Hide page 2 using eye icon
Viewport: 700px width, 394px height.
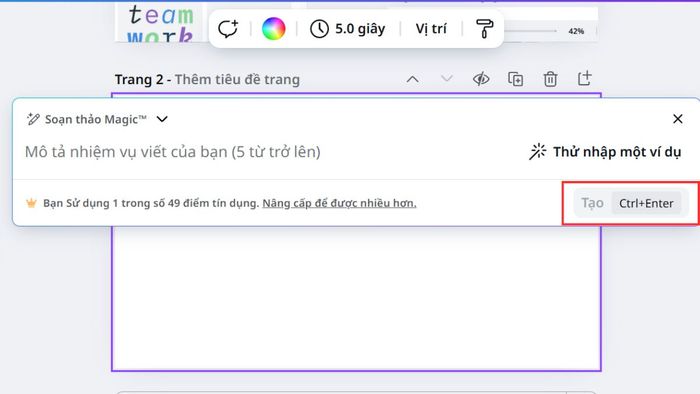click(x=481, y=79)
